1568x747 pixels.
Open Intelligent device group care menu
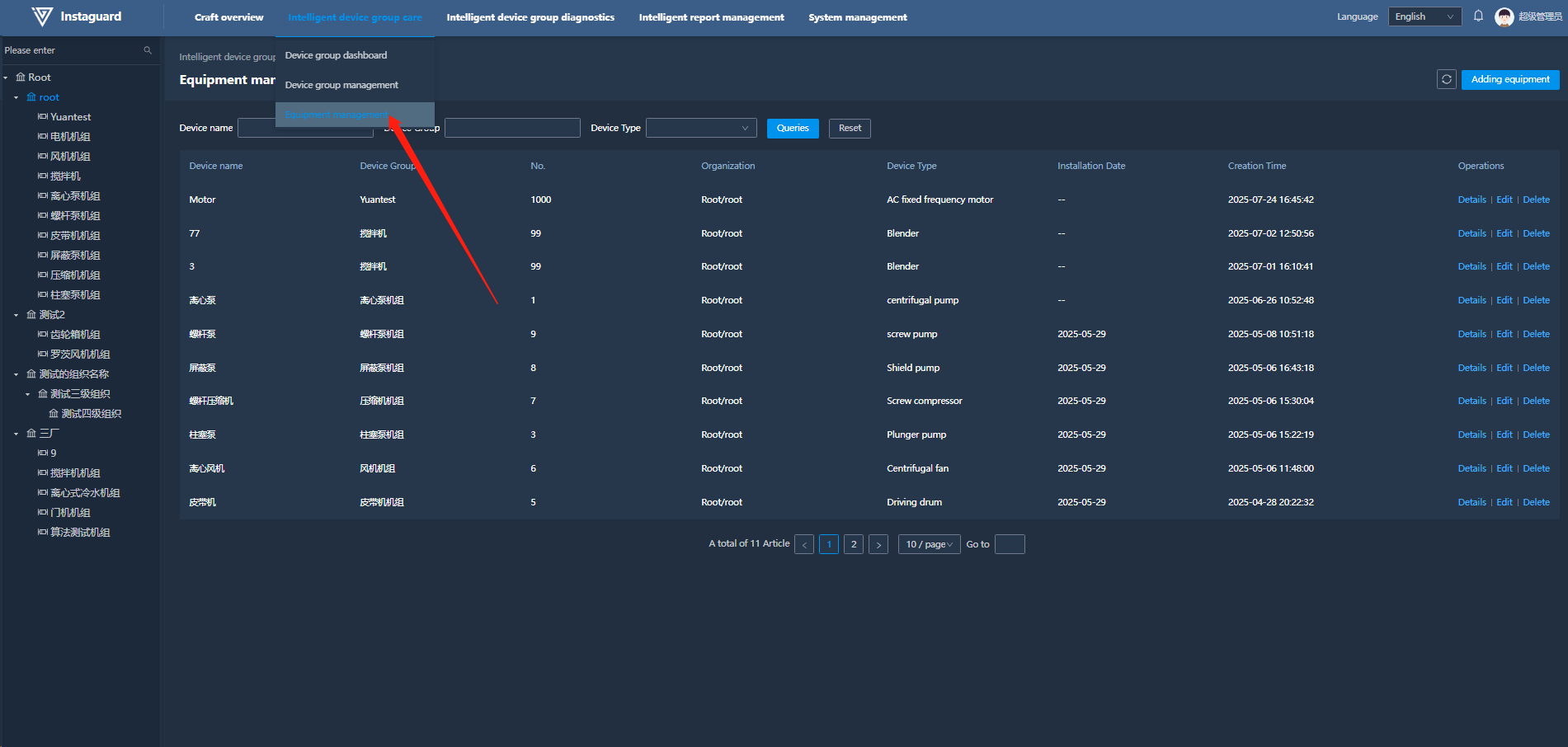(355, 17)
